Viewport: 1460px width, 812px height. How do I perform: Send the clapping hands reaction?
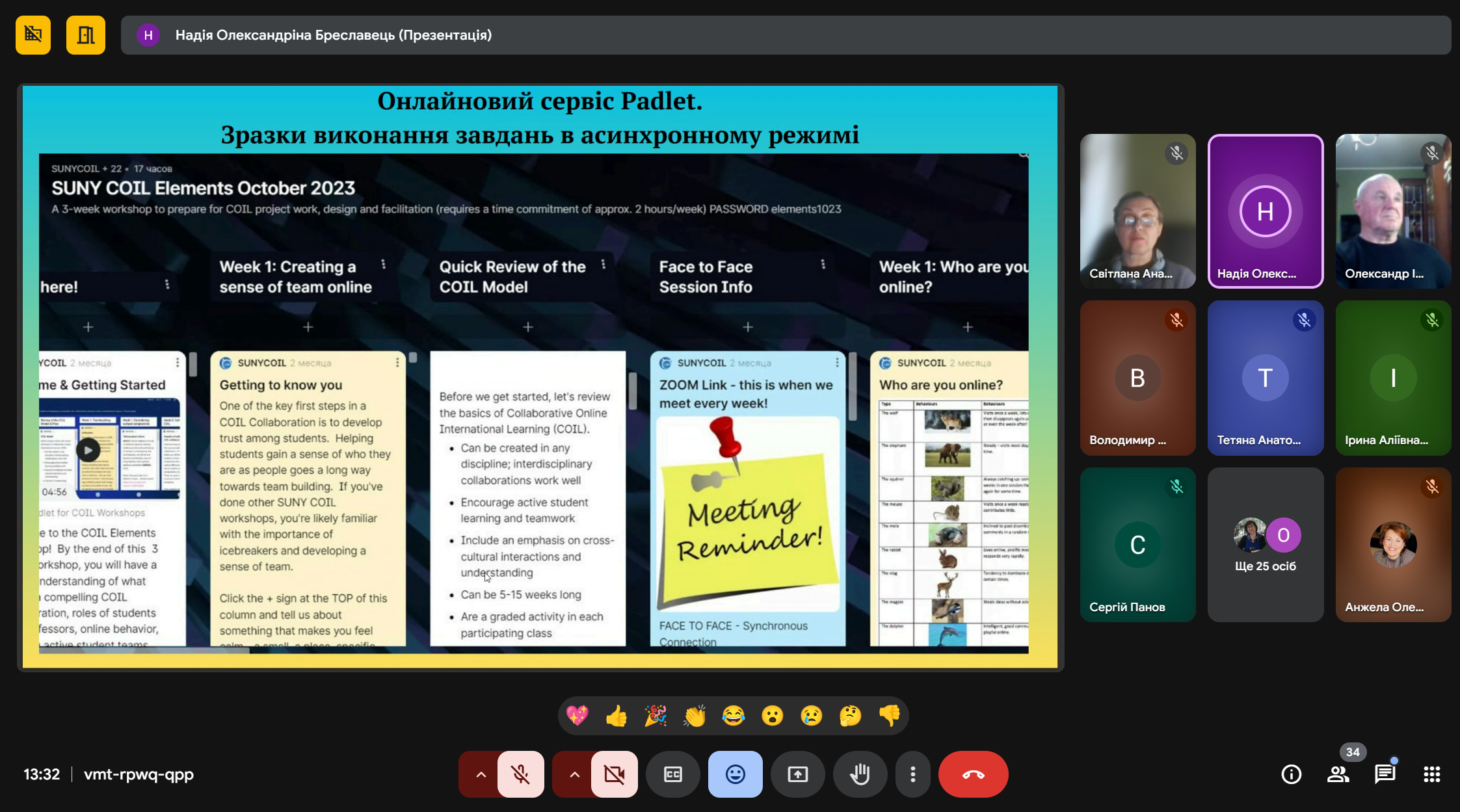694,716
